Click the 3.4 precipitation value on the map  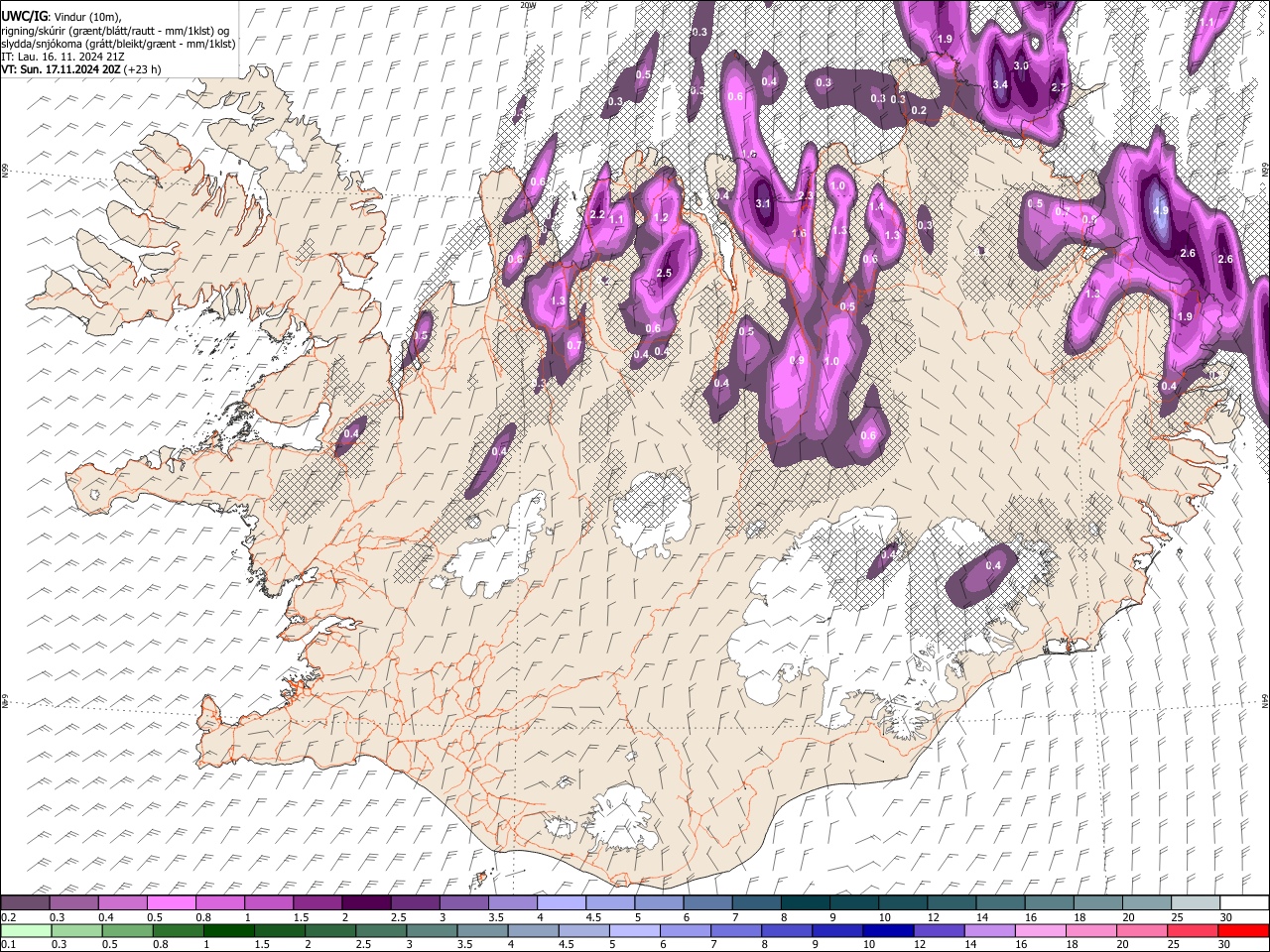(1000, 84)
